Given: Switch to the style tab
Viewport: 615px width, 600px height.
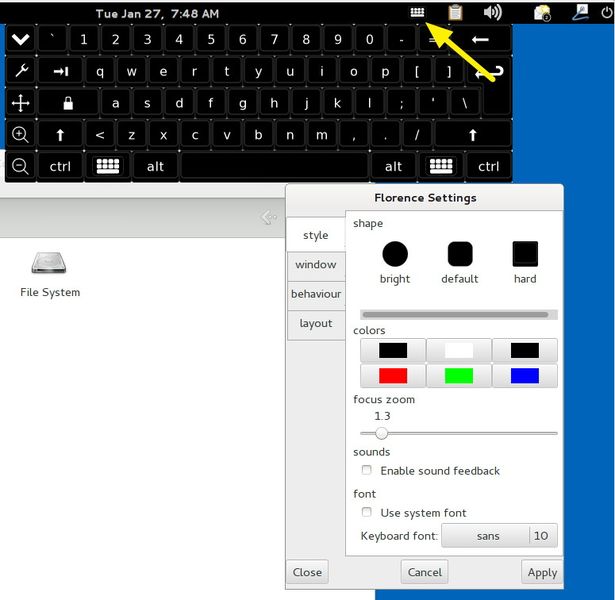Looking at the screenshot, I should tap(316, 235).
